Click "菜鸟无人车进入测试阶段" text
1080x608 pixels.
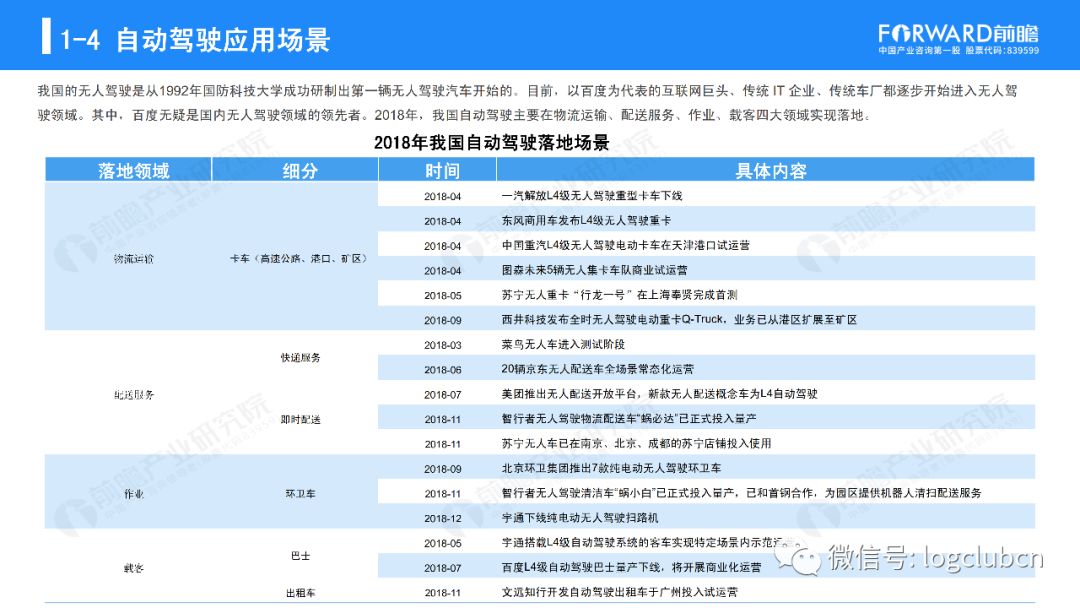coord(563,344)
